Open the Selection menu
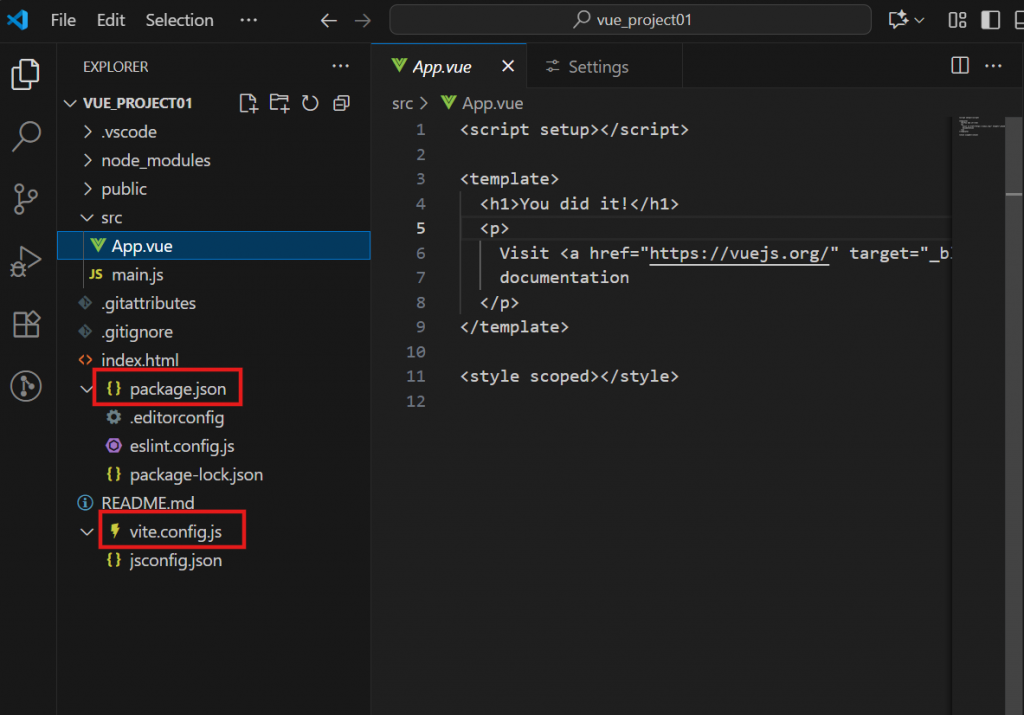 pos(180,20)
